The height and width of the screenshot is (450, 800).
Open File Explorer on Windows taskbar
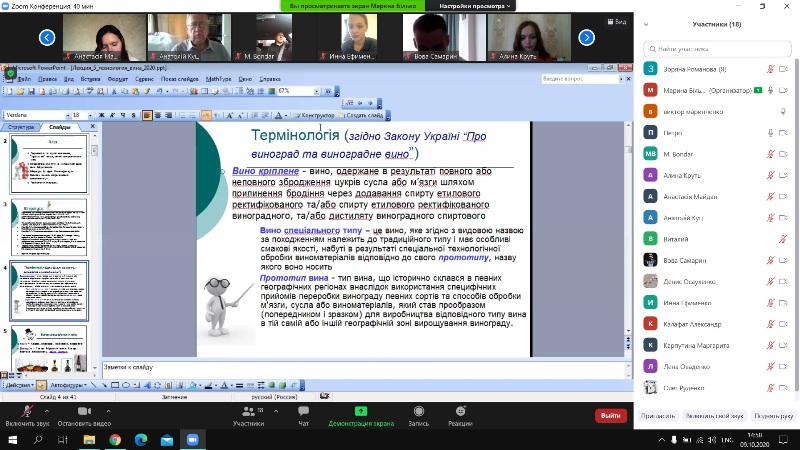[x=89, y=439]
